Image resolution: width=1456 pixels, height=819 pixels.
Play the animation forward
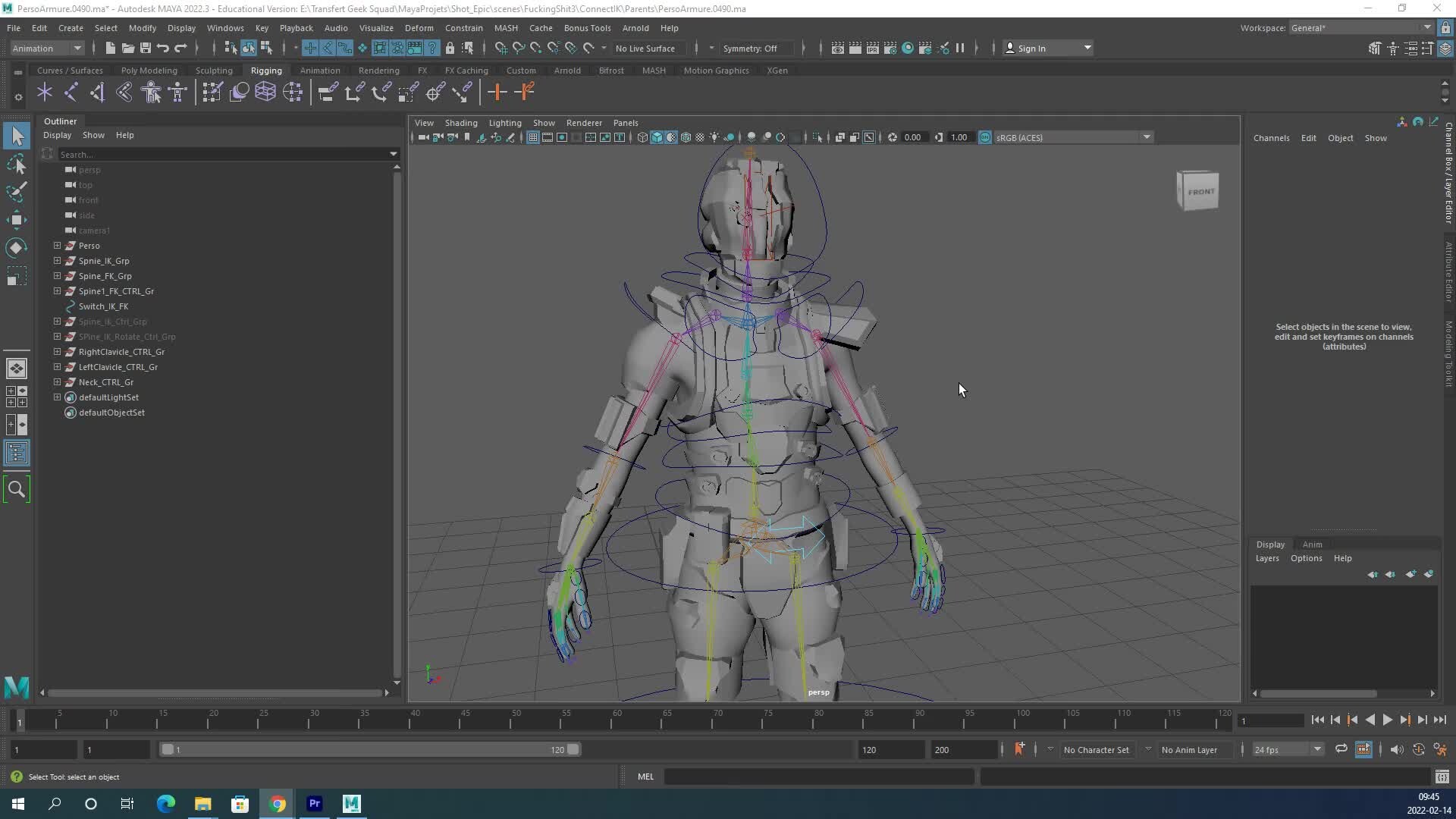tap(1387, 720)
